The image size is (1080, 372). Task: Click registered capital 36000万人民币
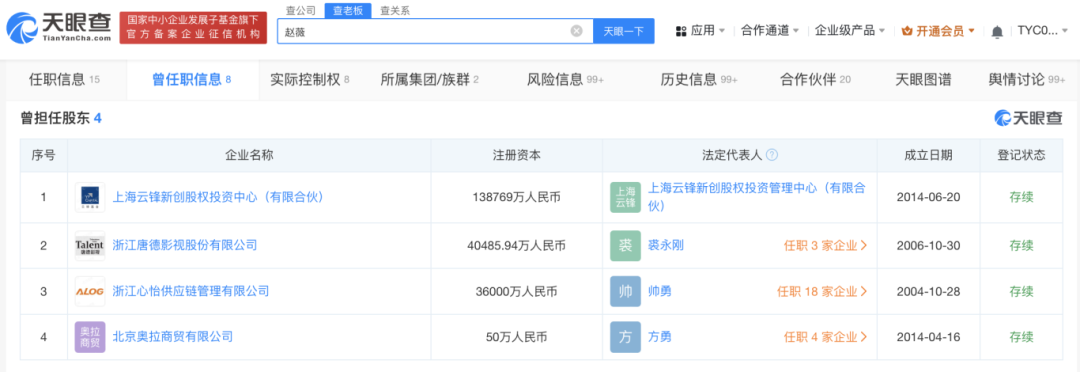(x=517, y=291)
